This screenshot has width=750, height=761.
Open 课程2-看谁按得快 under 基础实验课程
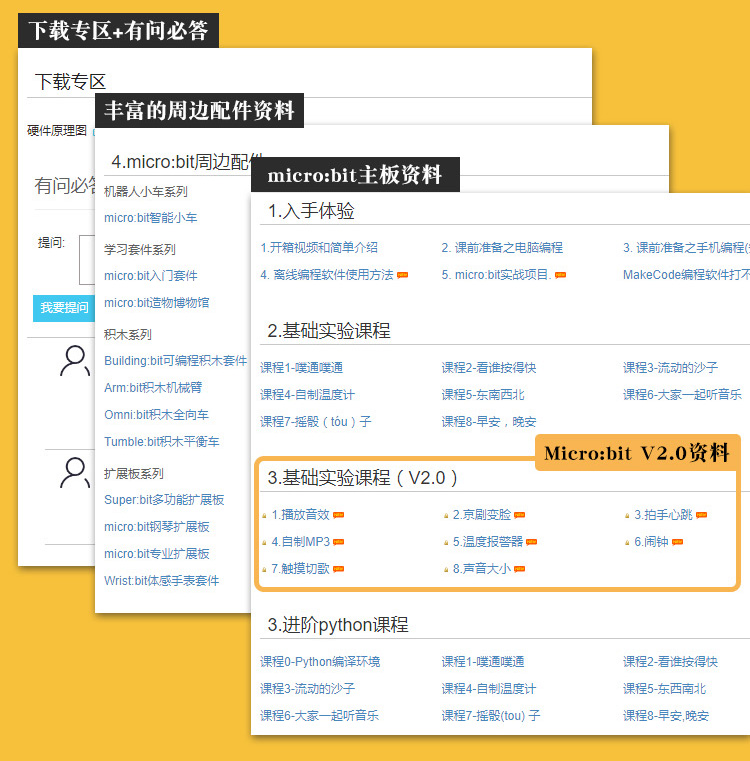point(489,367)
